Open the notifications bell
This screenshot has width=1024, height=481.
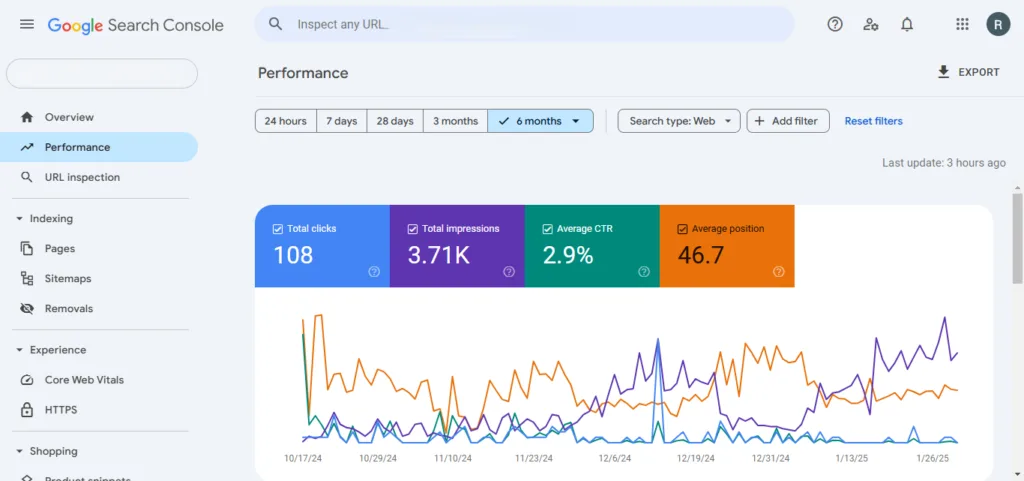[x=907, y=24]
